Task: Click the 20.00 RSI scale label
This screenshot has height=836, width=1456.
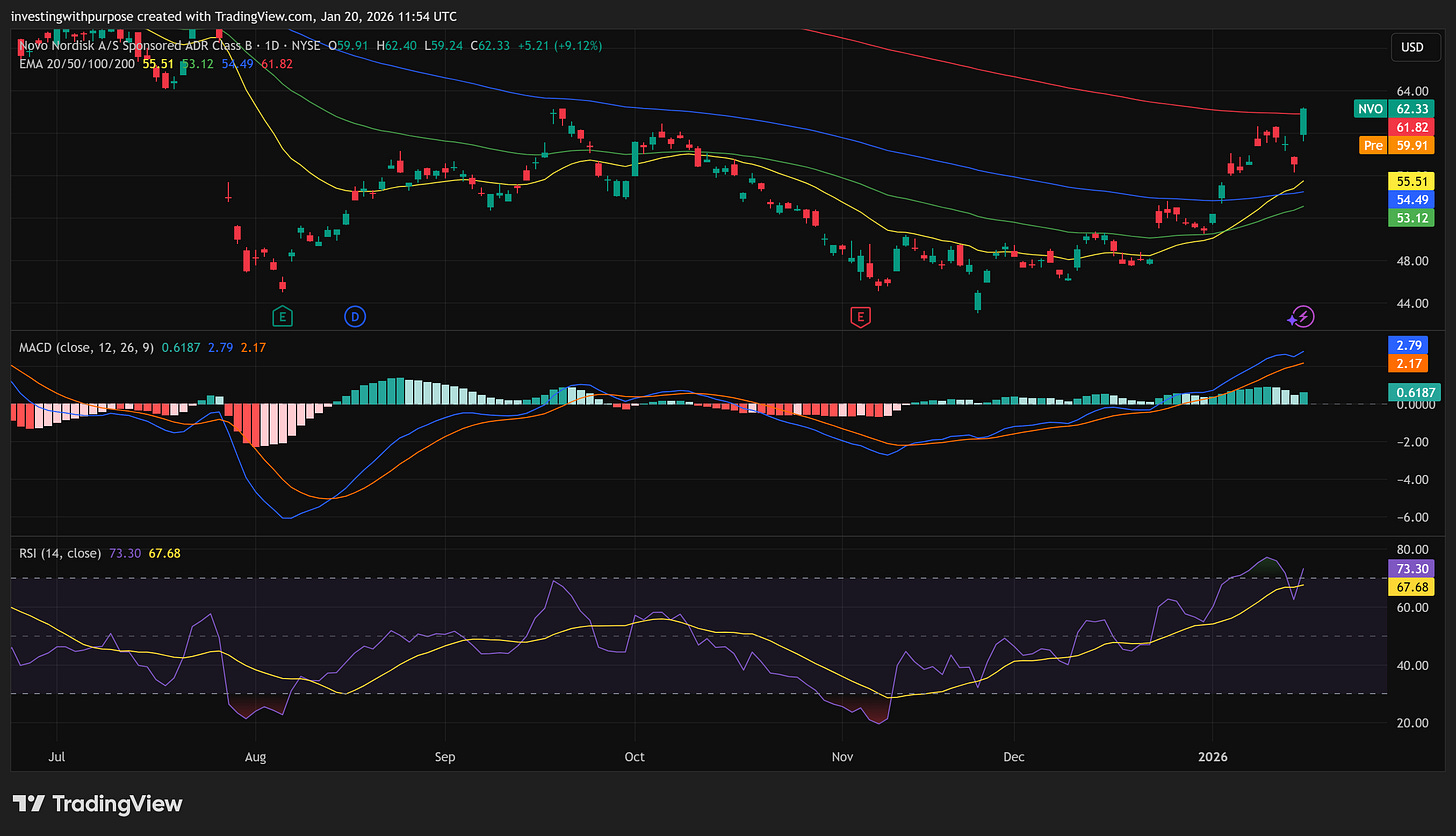Action: (x=1411, y=723)
